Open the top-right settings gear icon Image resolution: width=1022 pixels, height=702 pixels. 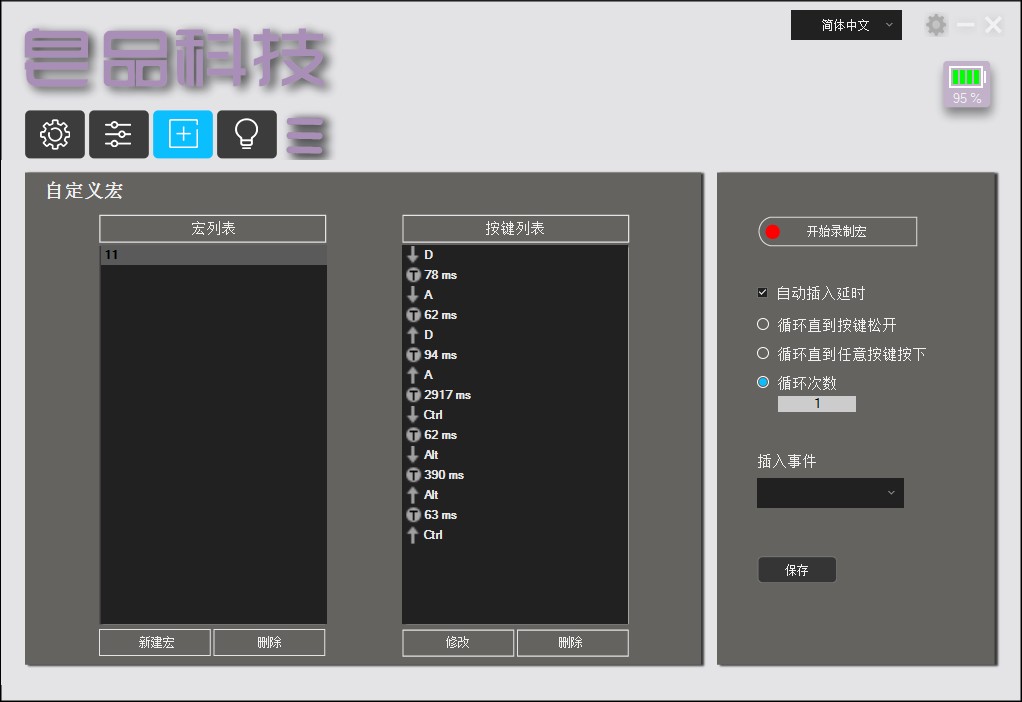936,24
